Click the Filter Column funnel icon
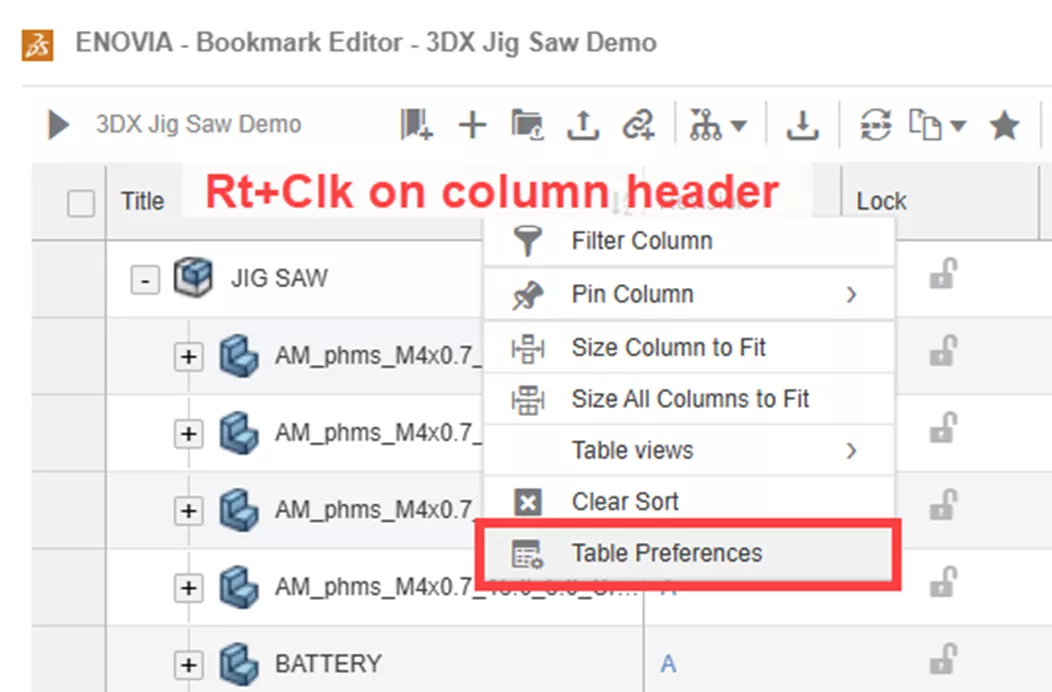 (527, 241)
